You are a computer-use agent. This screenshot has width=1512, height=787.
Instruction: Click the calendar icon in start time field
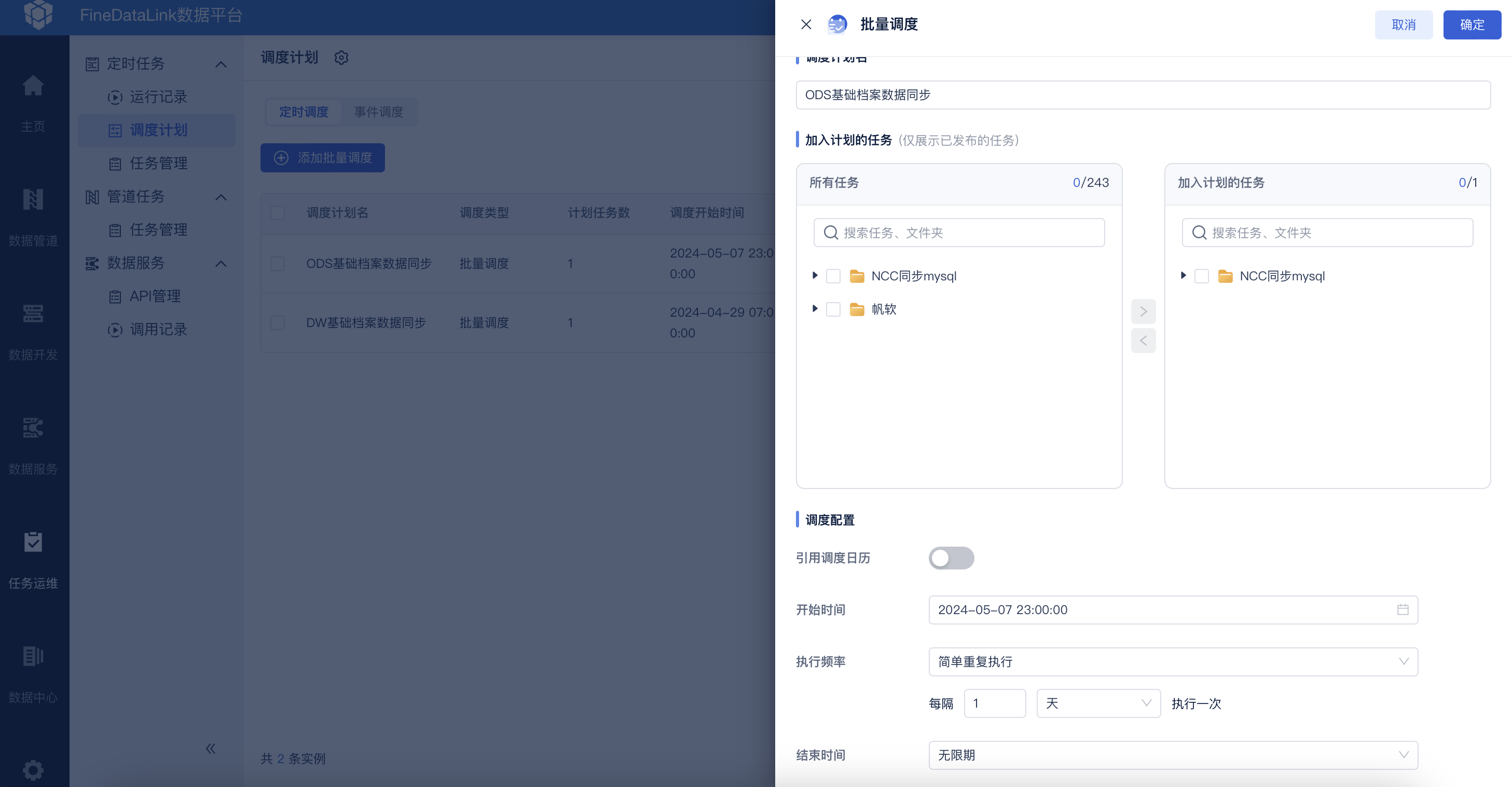[1402, 609]
